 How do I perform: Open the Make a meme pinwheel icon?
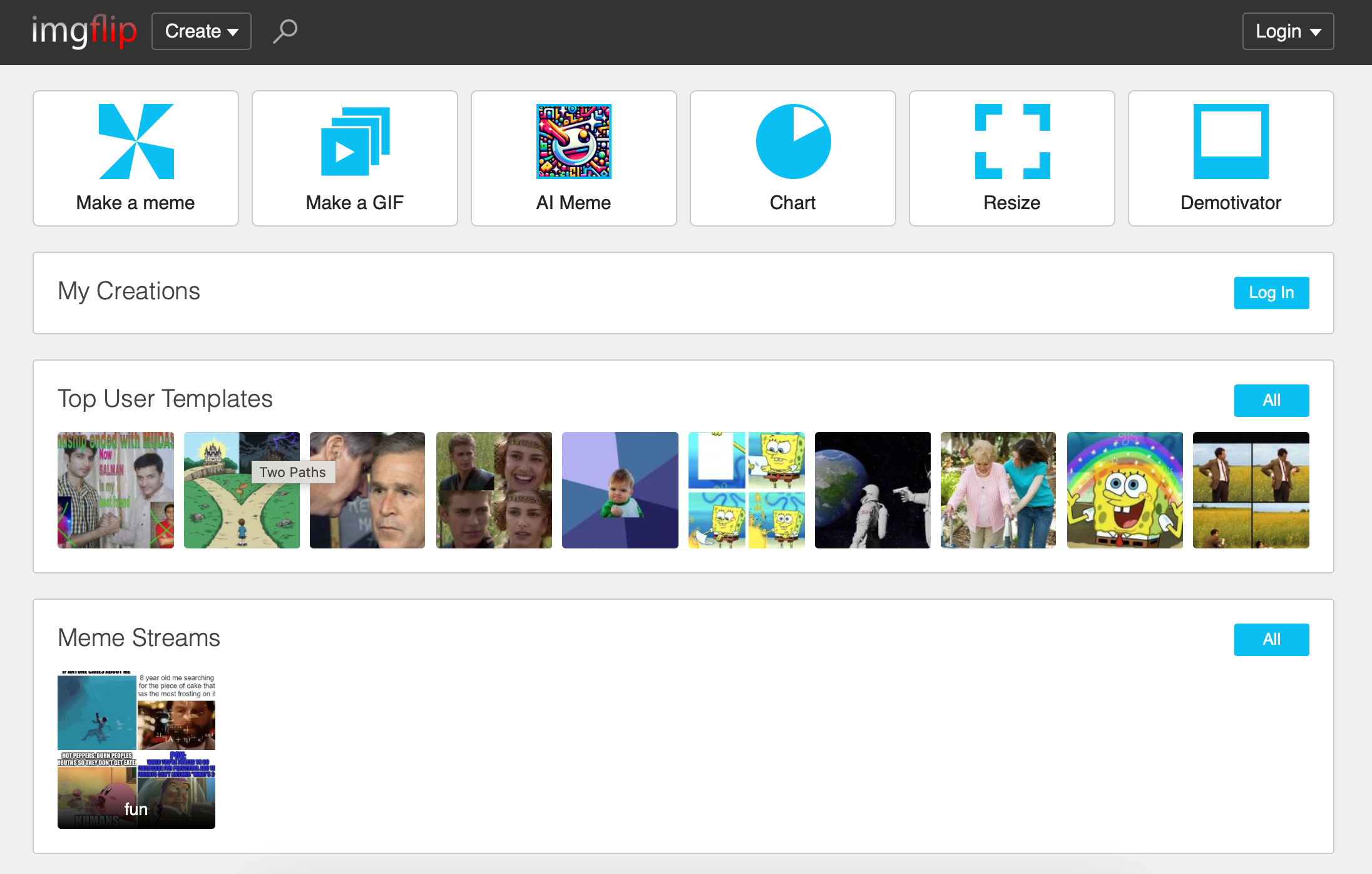coord(136,141)
